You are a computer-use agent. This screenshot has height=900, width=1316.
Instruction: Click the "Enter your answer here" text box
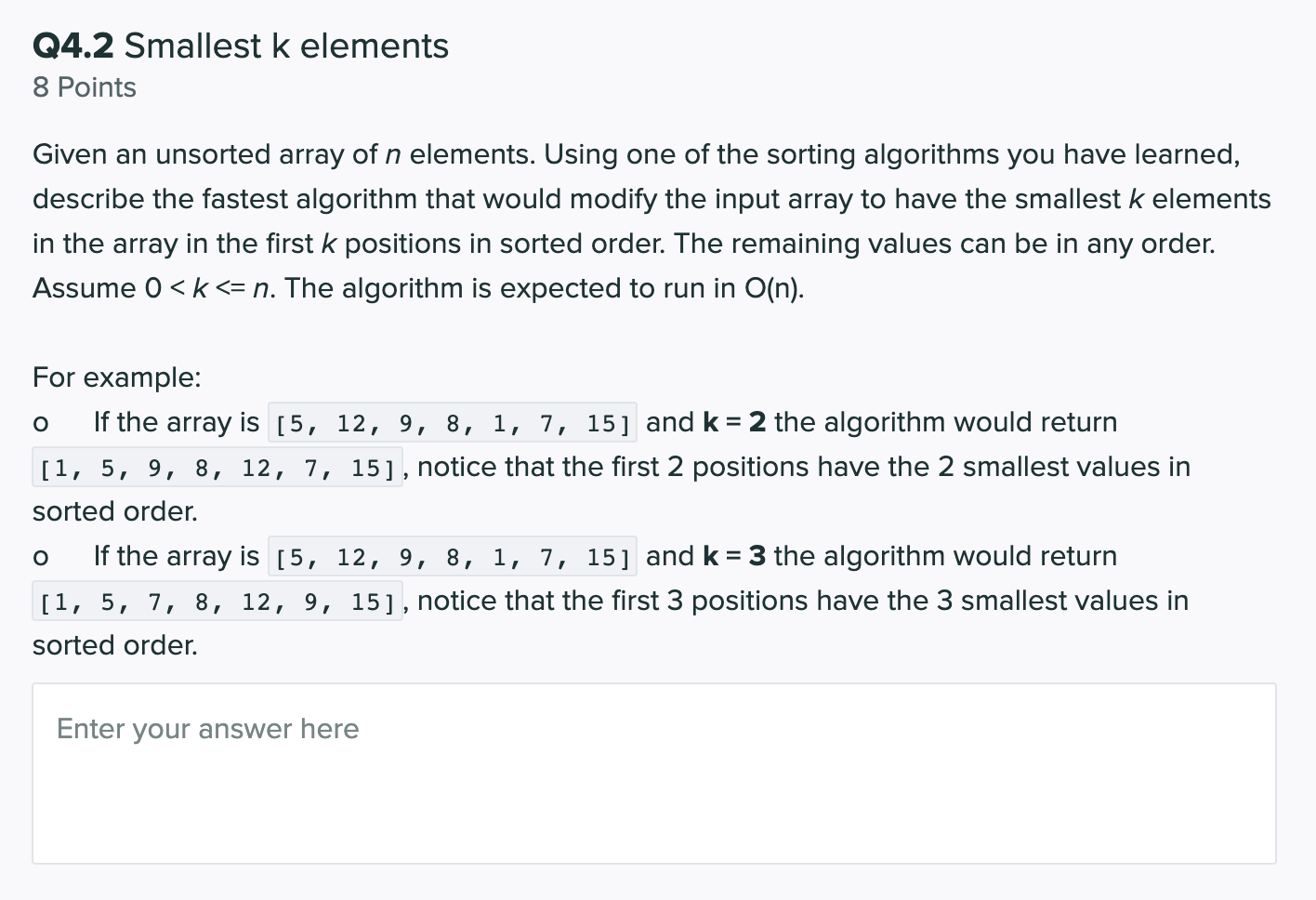(x=654, y=774)
